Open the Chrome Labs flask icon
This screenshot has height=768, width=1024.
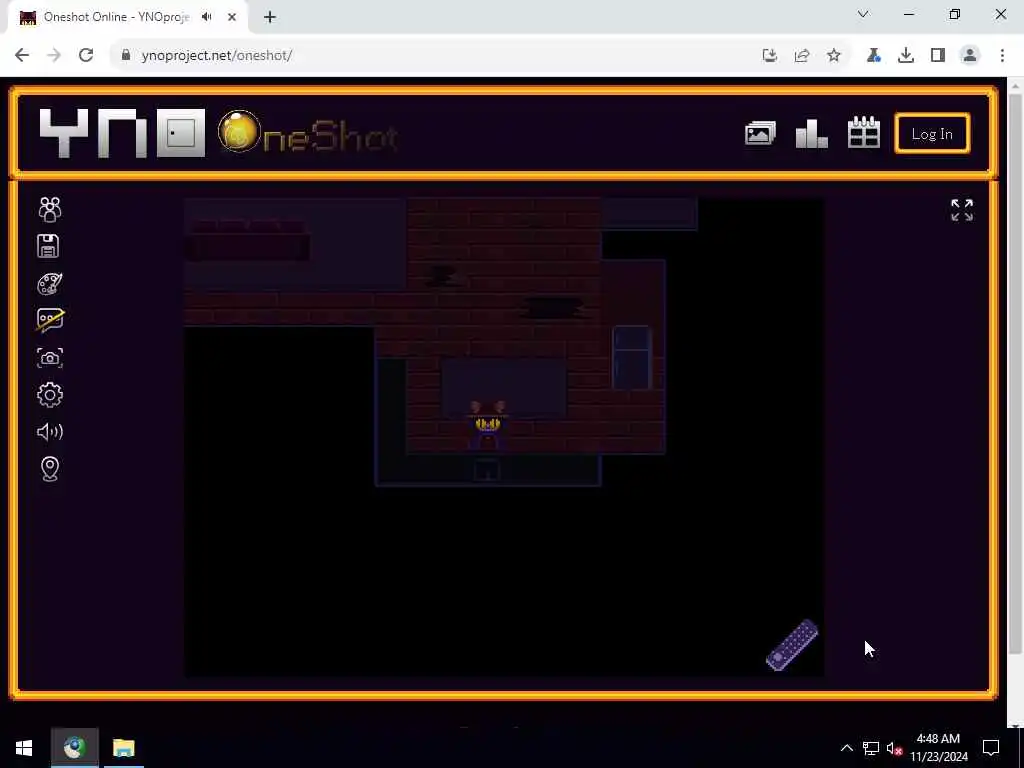(x=874, y=56)
